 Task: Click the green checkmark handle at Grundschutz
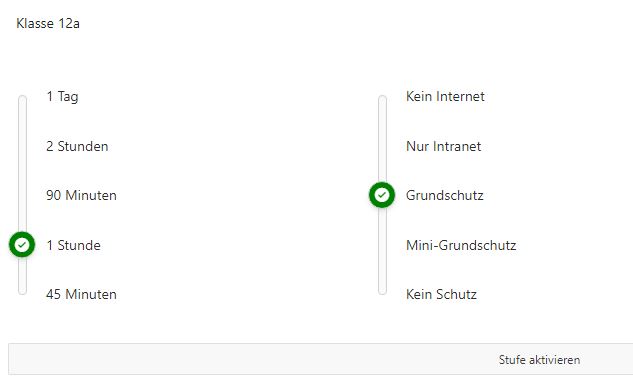tap(382, 195)
